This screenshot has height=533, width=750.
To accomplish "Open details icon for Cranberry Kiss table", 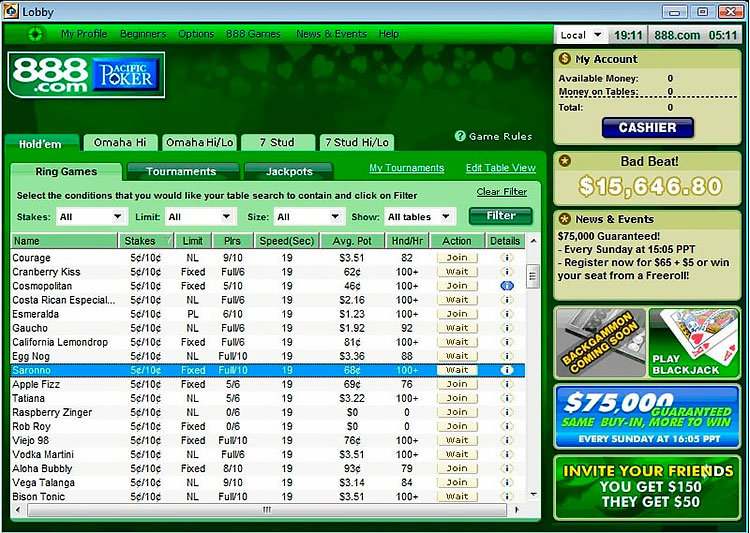I will [507, 271].
